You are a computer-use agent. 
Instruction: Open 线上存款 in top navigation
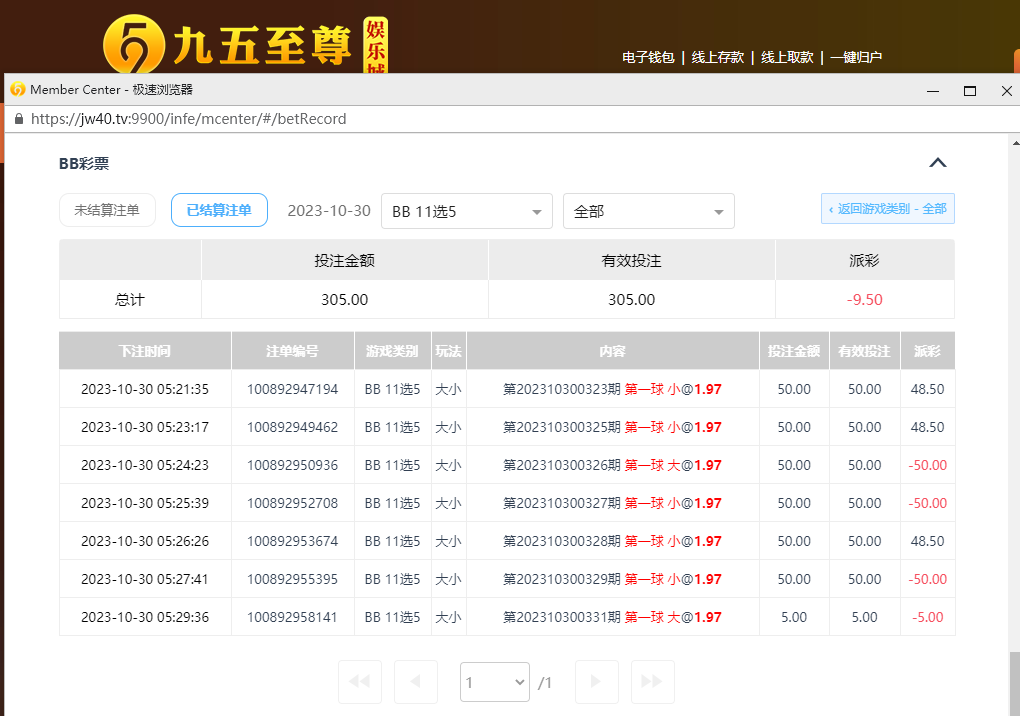tap(718, 57)
